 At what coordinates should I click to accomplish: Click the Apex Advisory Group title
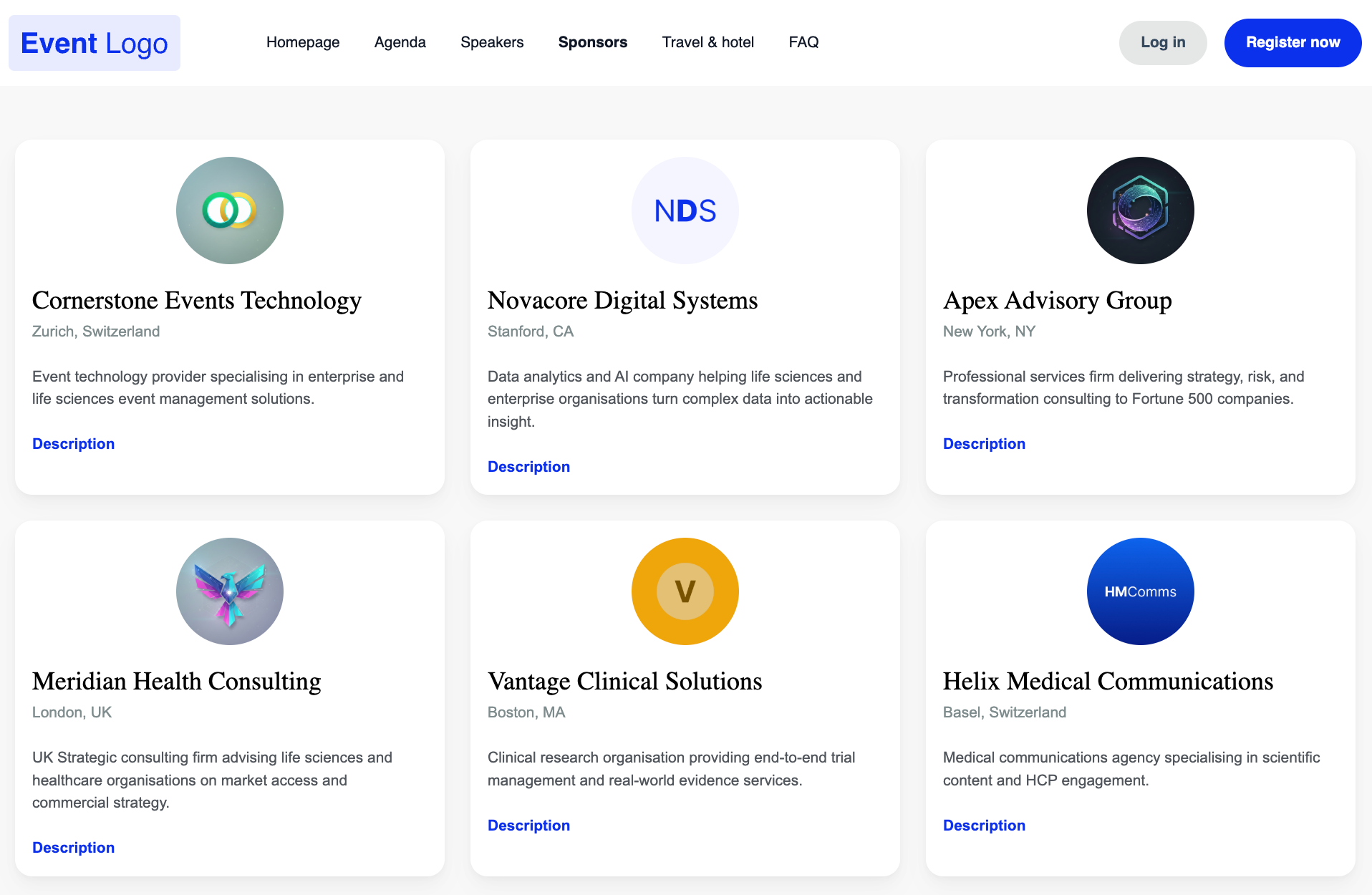pos(1058,301)
